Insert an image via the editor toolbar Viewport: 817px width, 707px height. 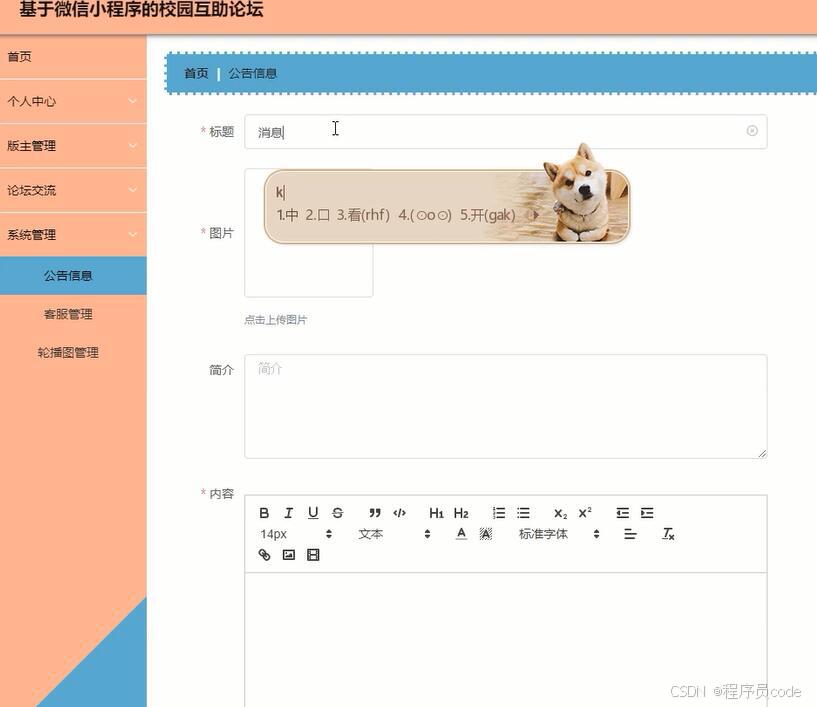[288, 554]
